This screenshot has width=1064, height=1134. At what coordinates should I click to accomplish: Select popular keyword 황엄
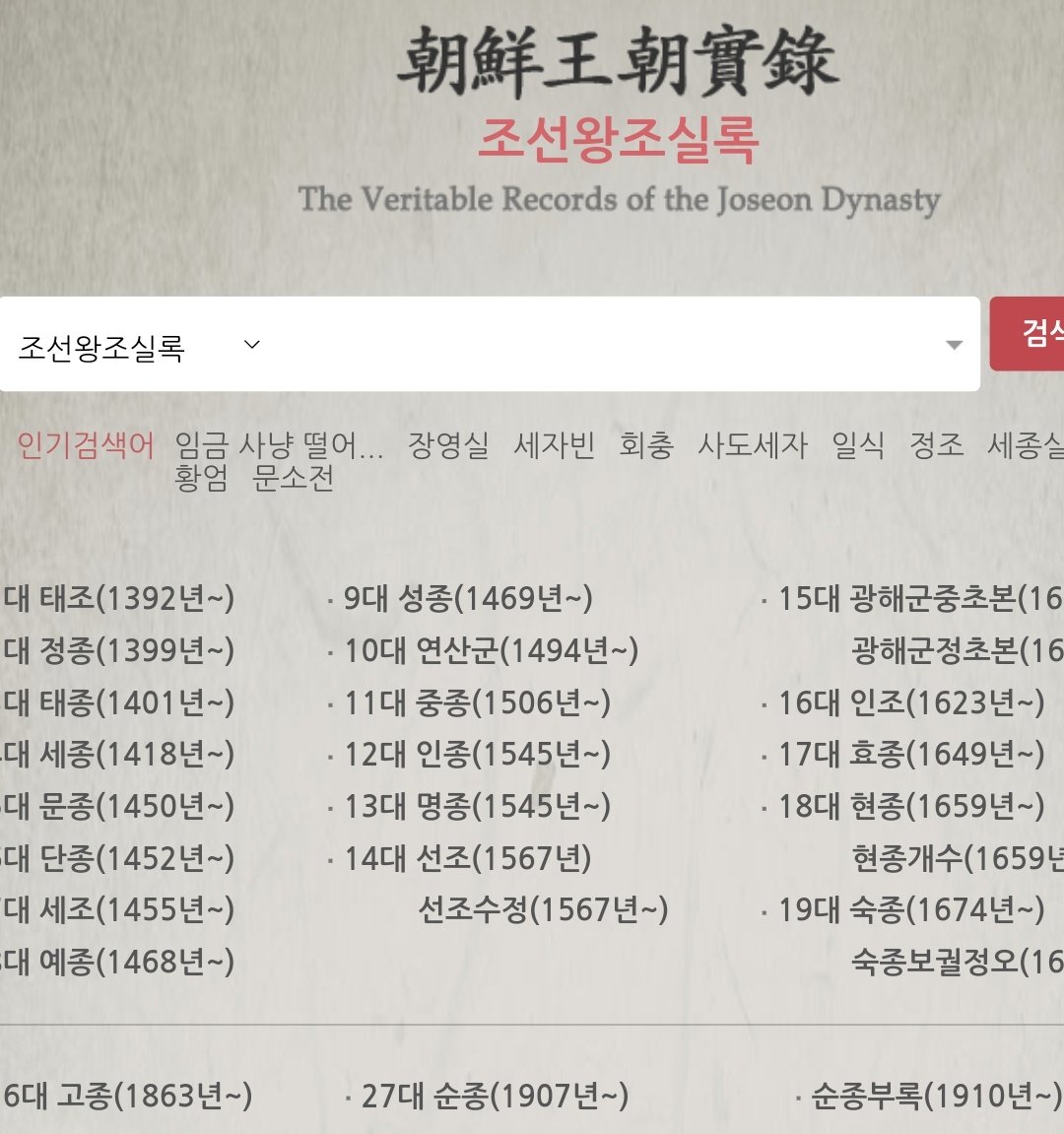click(201, 477)
